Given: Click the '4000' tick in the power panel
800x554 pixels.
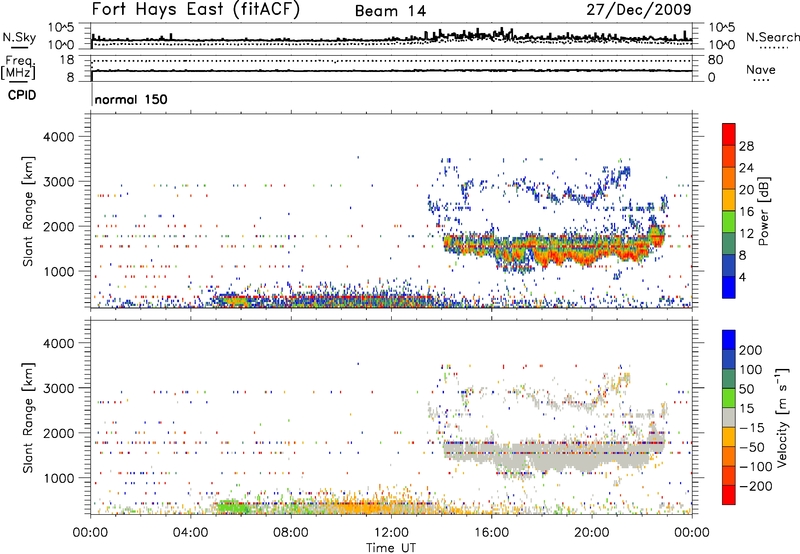Looking at the screenshot, I should (x=59, y=137).
